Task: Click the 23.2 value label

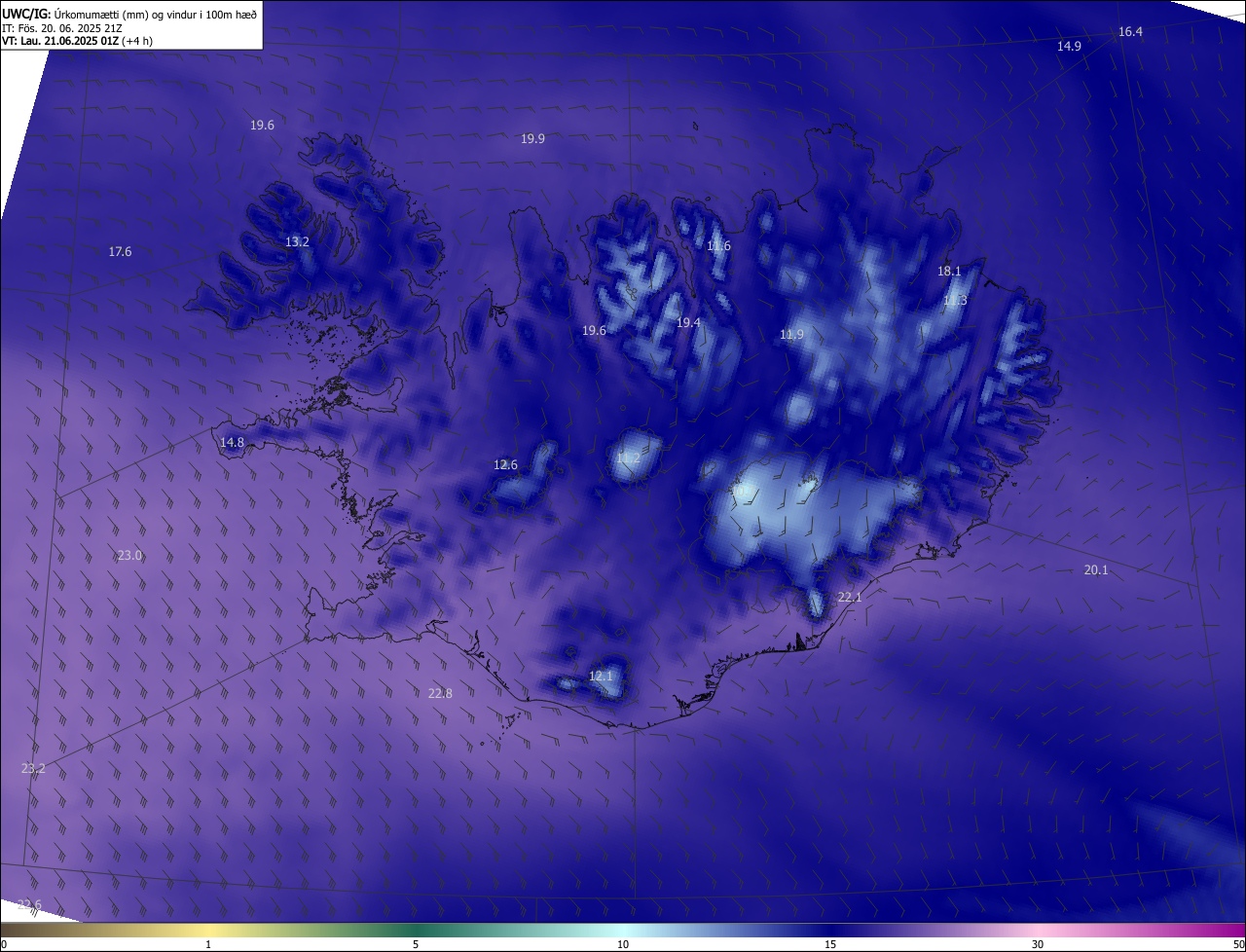Action: click(33, 769)
